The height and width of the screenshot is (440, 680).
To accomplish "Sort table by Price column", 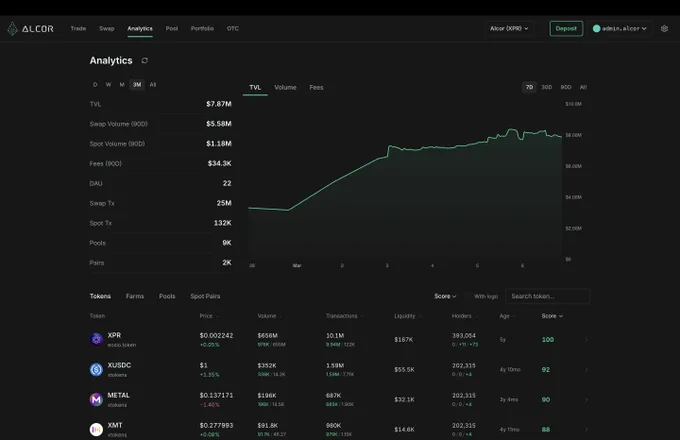I will [209, 316].
